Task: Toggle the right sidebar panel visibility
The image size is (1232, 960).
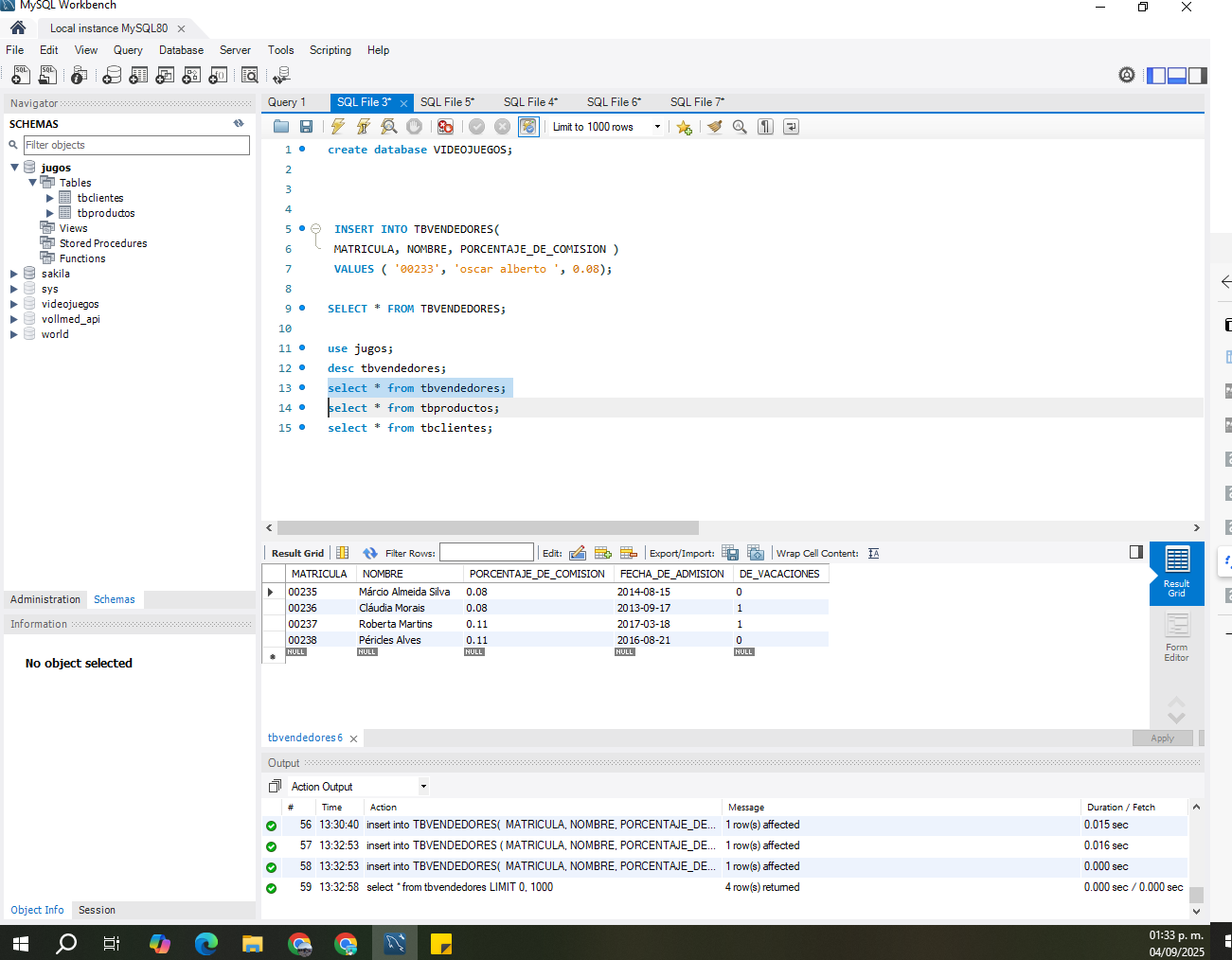Action: [x=1198, y=76]
